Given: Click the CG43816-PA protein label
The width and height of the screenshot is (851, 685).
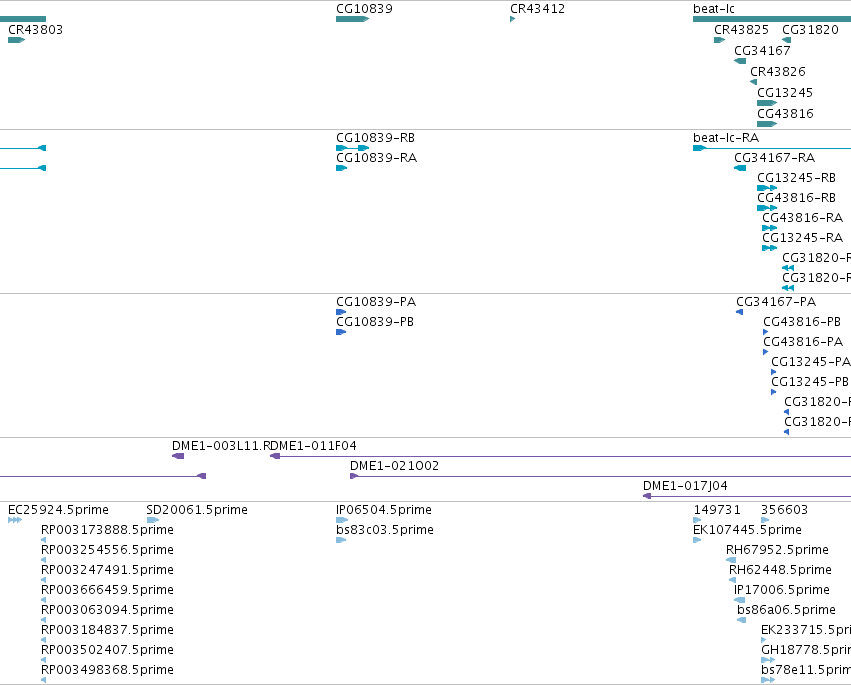Looking at the screenshot, I should click(803, 341).
